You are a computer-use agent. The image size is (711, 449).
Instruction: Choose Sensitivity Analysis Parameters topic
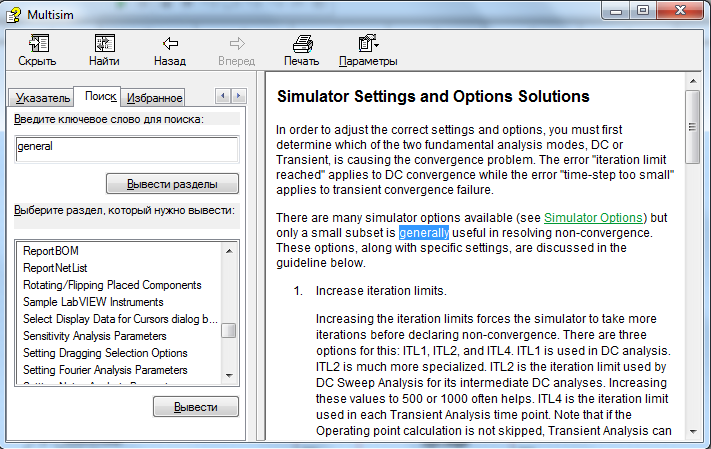95,336
